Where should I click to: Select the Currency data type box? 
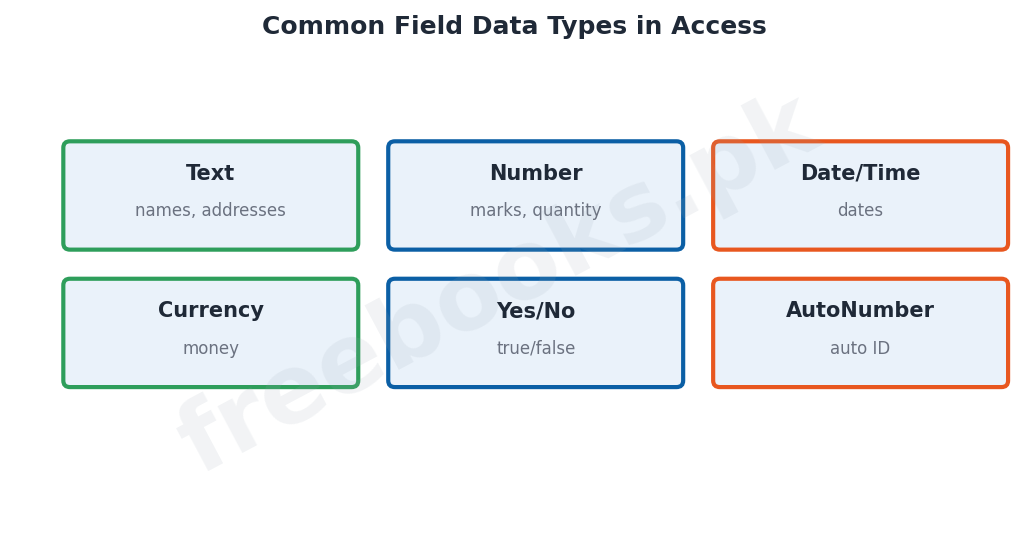coord(211,333)
